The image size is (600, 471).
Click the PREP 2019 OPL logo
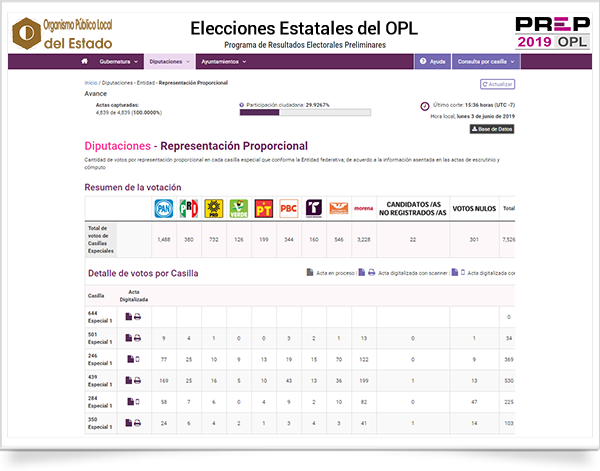(x=552, y=33)
